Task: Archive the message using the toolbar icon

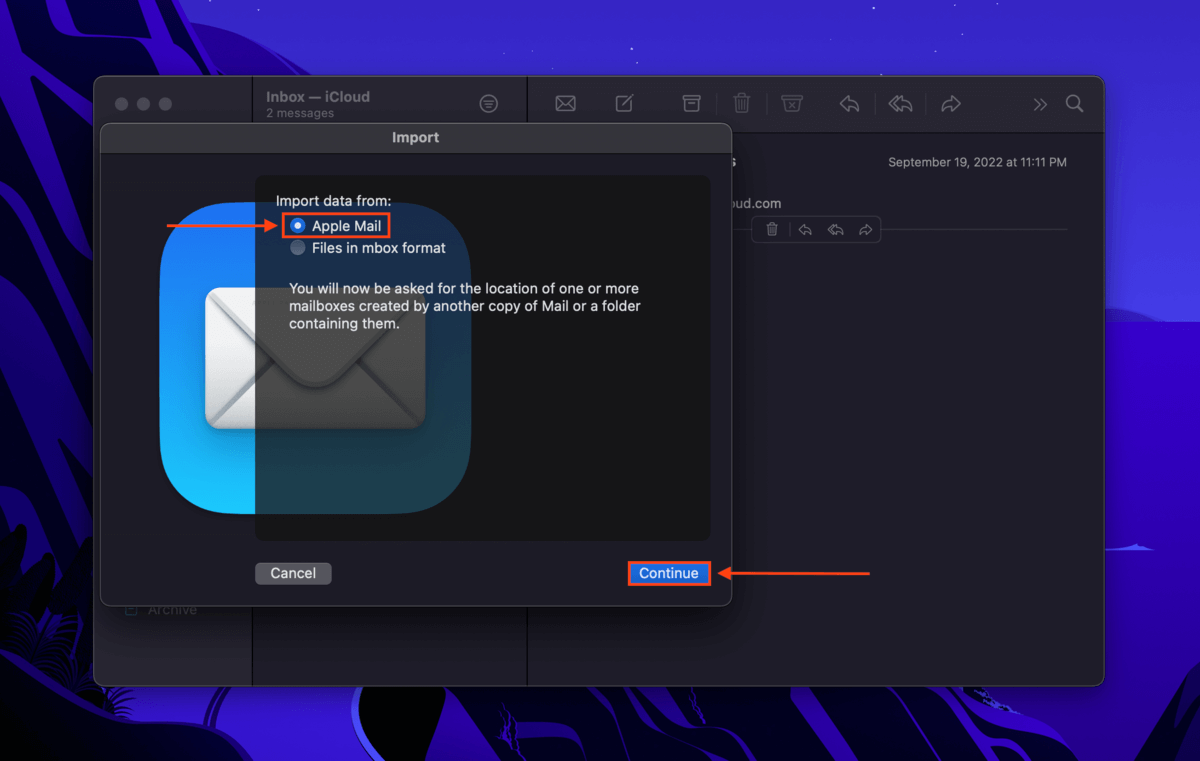Action: [691, 104]
